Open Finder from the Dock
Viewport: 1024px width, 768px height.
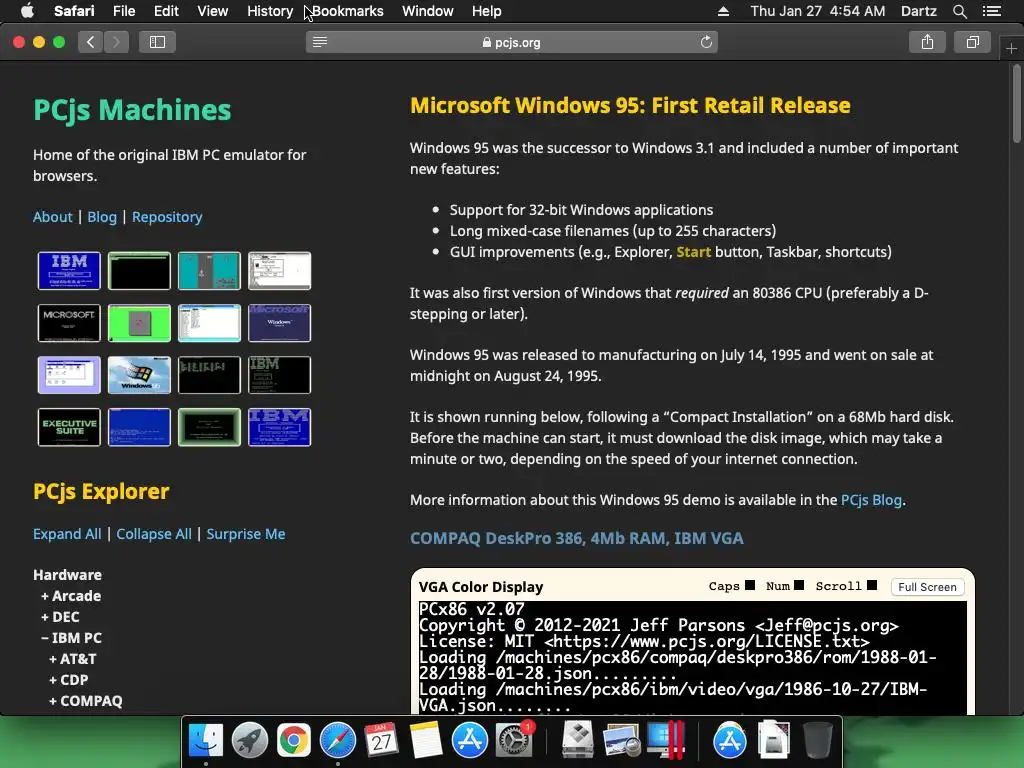tap(206, 741)
